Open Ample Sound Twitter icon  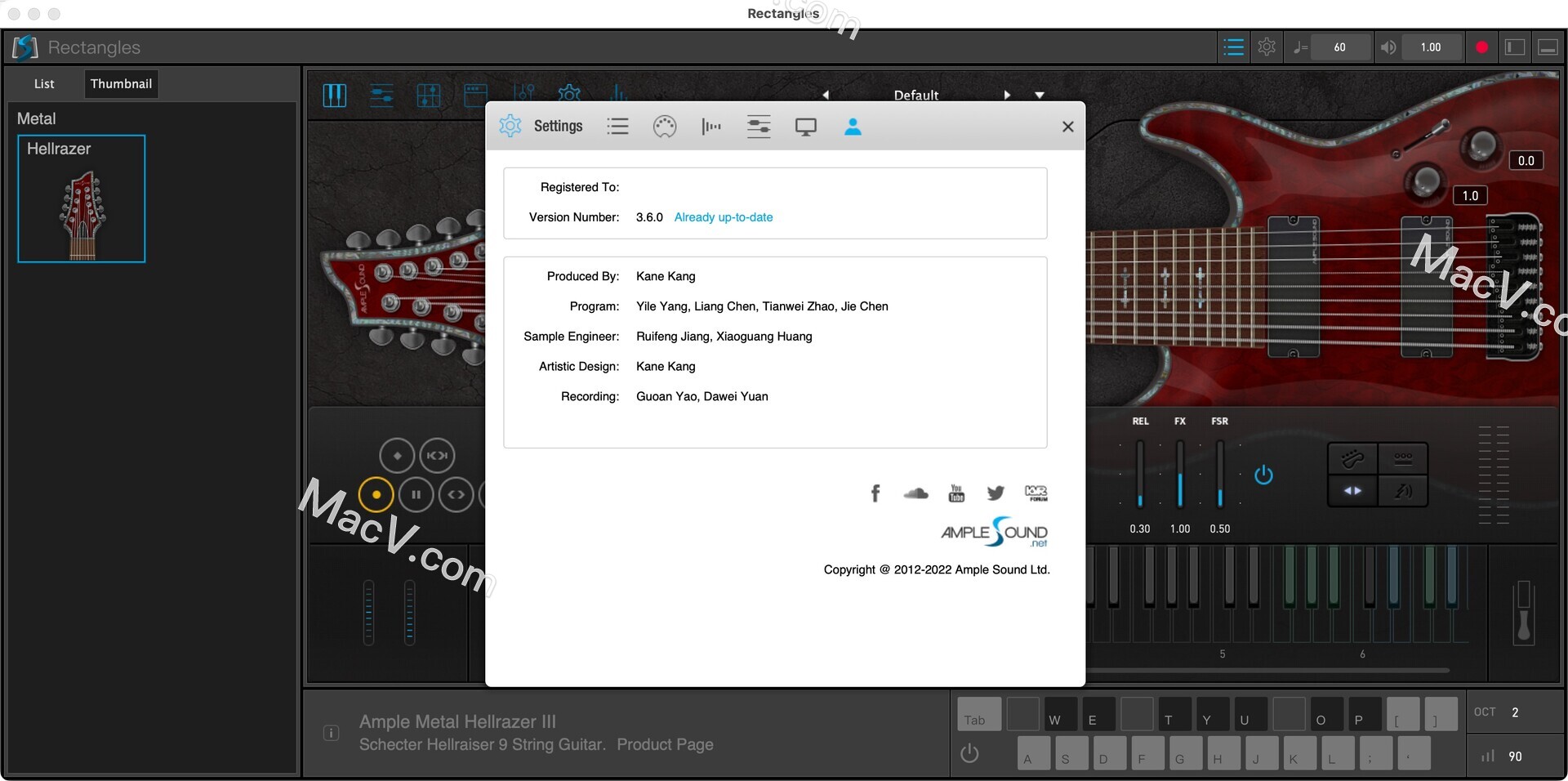996,493
